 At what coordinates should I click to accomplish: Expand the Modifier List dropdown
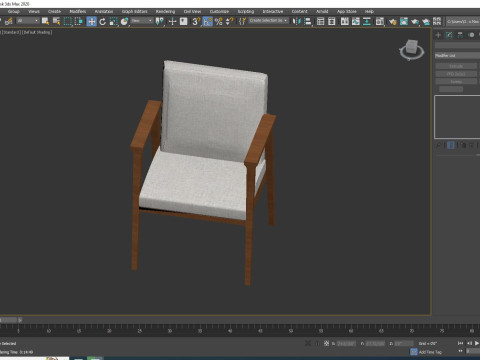click(x=457, y=55)
